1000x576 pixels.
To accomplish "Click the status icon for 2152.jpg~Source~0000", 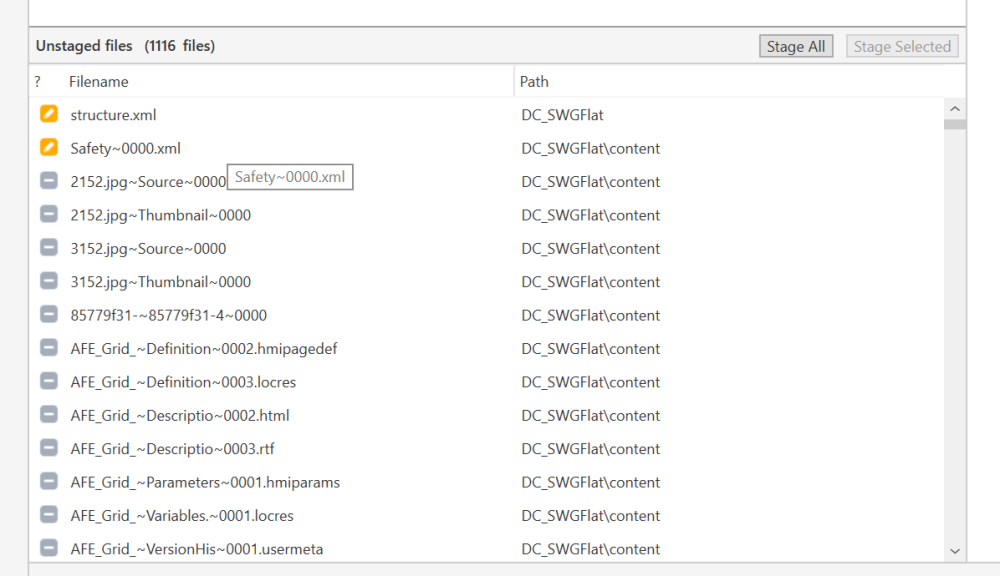I will [49, 181].
